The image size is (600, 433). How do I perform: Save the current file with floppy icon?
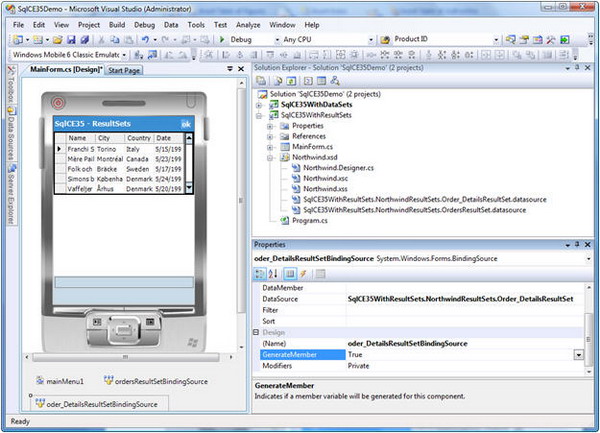(x=71, y=39)
